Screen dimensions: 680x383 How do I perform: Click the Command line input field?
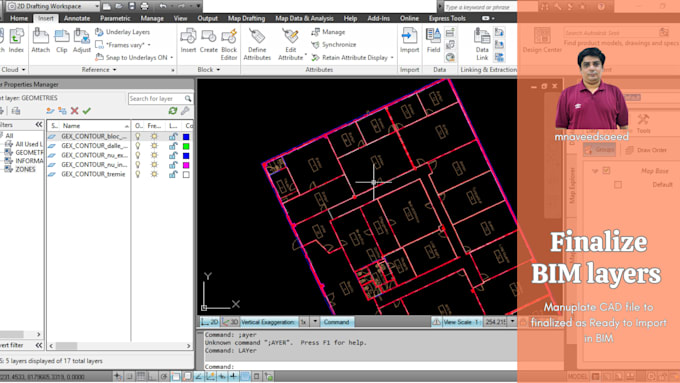coord(360,367)
